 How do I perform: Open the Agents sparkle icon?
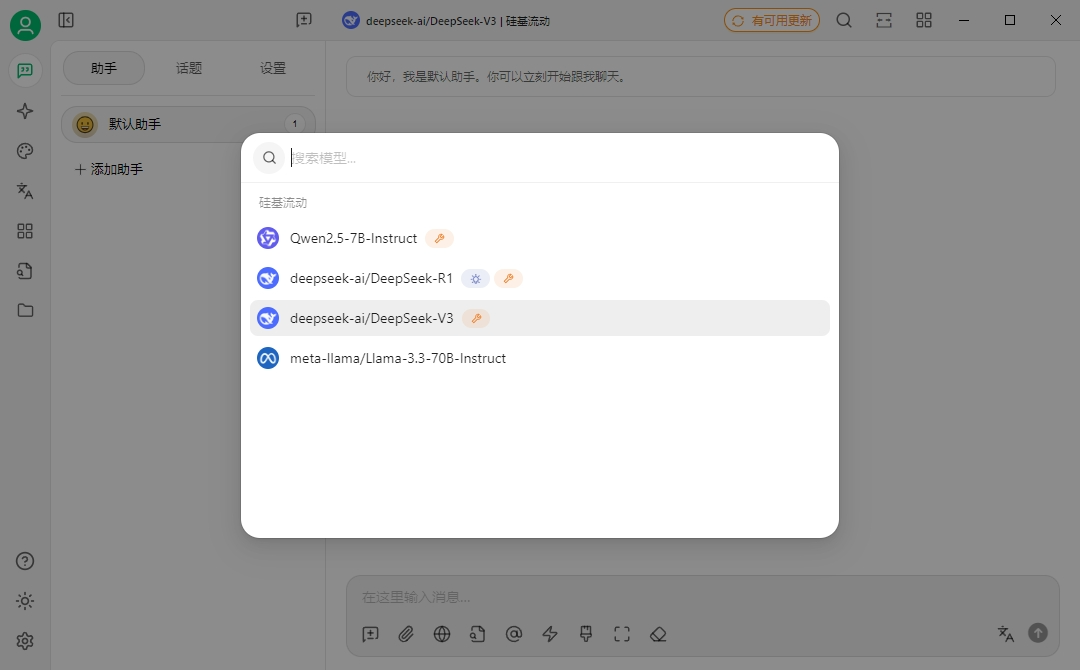pyautogui.click(x=25, y=111)
